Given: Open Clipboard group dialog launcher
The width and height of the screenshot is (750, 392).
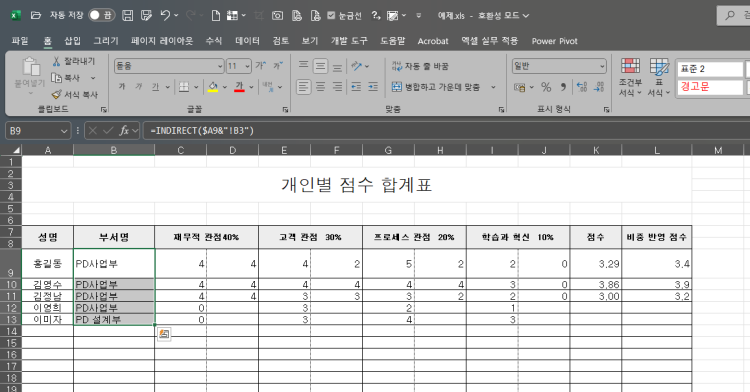Looking at the screenshot, I should coord(104,109).
